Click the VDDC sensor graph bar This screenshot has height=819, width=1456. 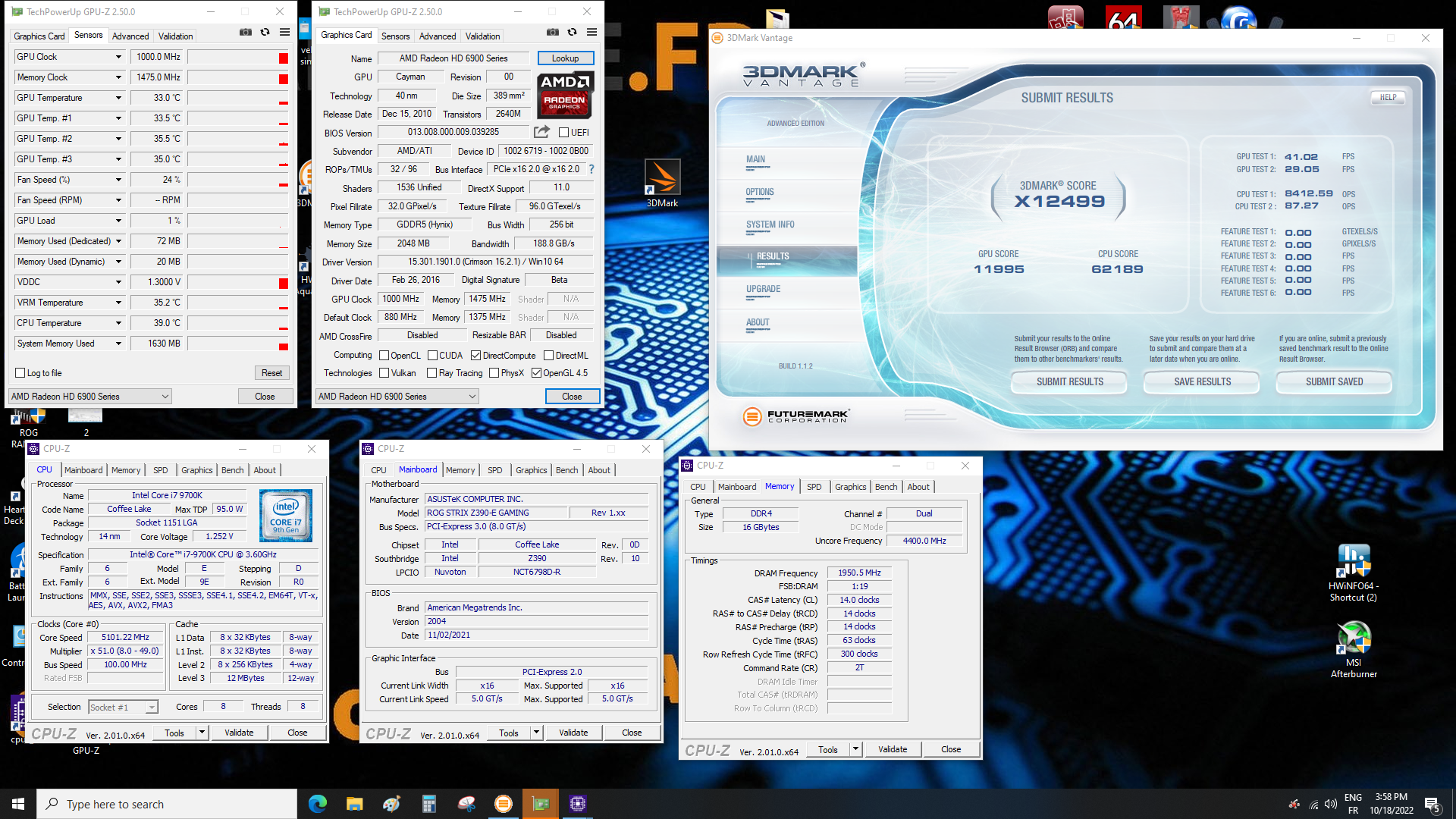[x=238, y=282]
